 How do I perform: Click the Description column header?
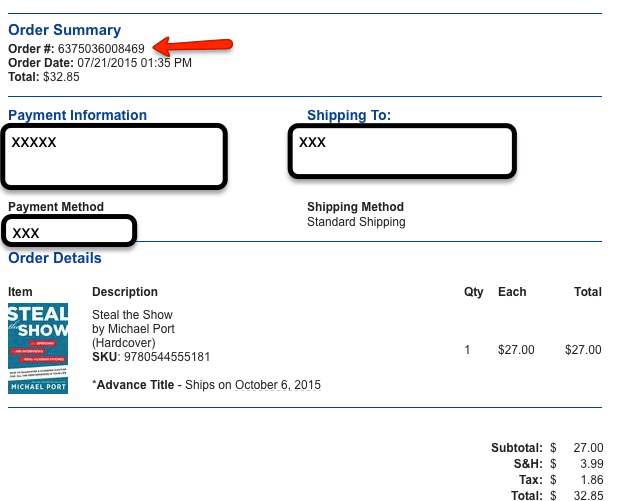[125, 292]
